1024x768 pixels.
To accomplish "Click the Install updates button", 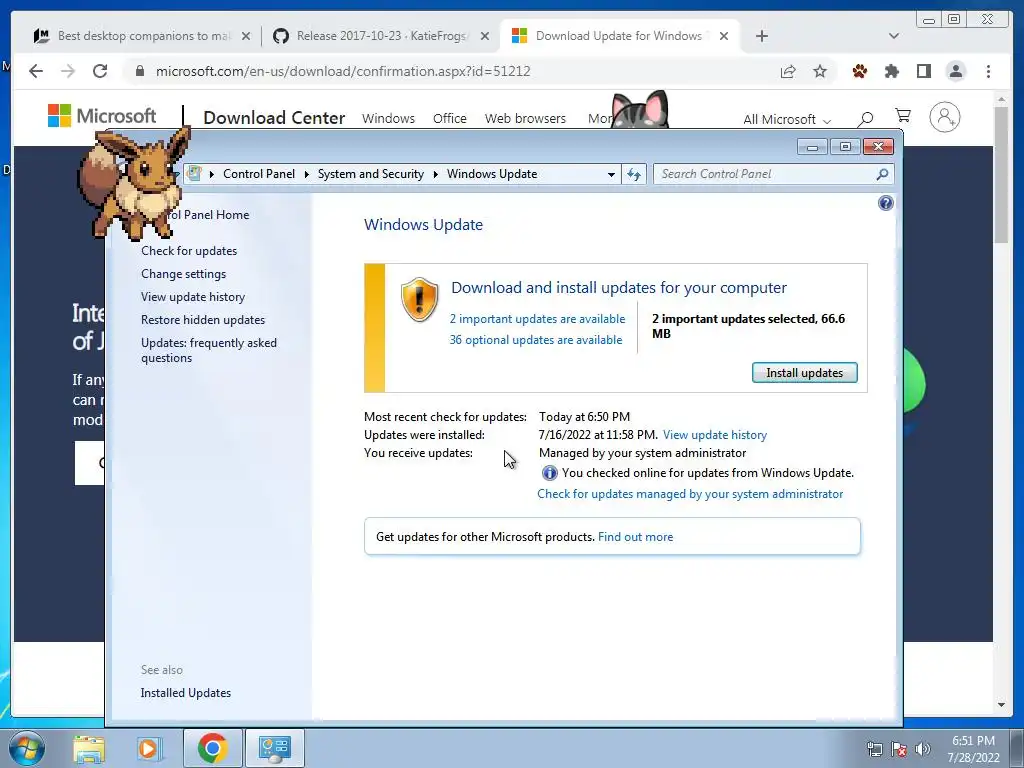I will pyautogui.click(x=805, y=373).
